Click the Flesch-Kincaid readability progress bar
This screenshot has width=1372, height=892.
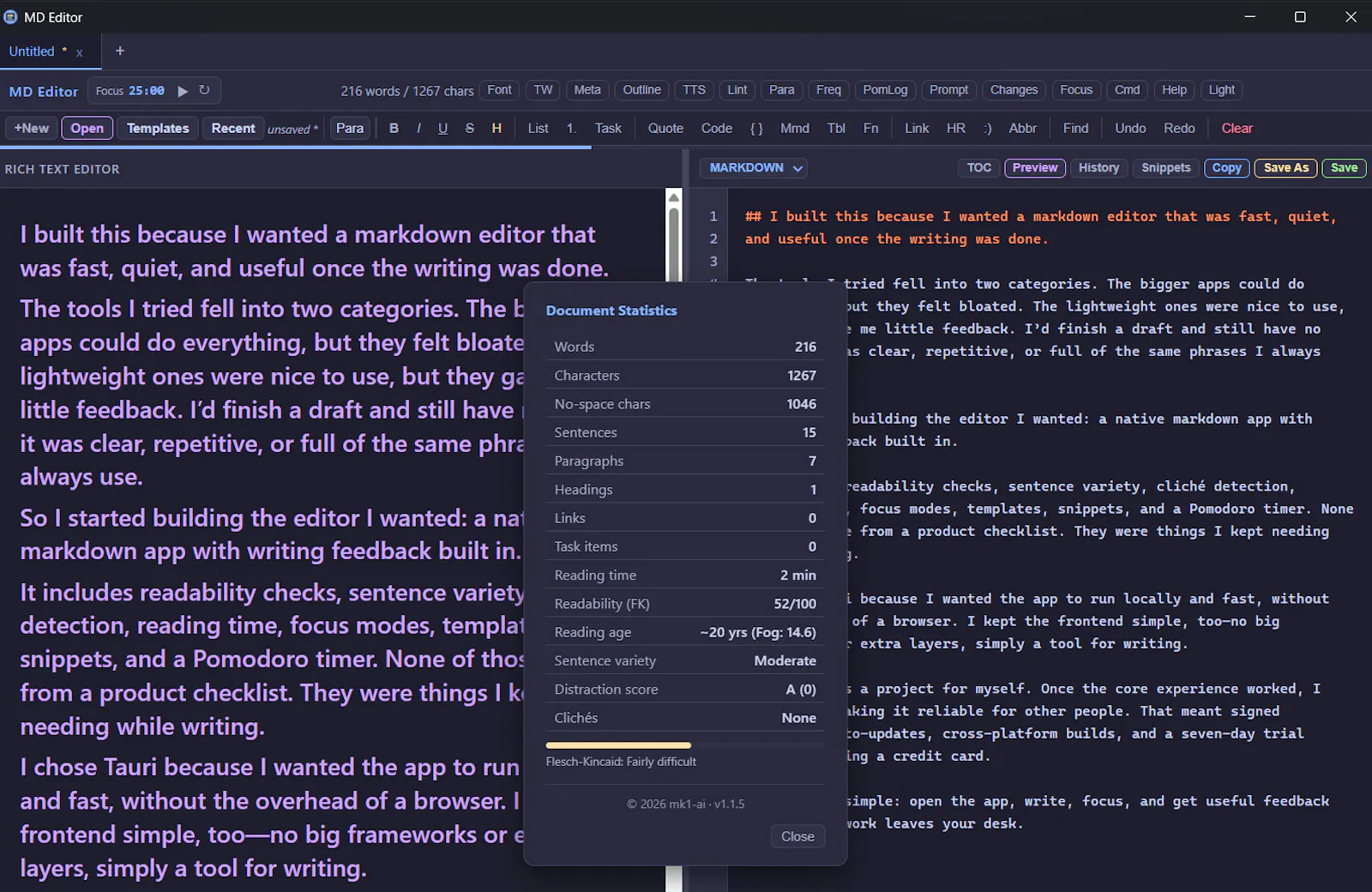pyautogui.click(x=685, y=745)
